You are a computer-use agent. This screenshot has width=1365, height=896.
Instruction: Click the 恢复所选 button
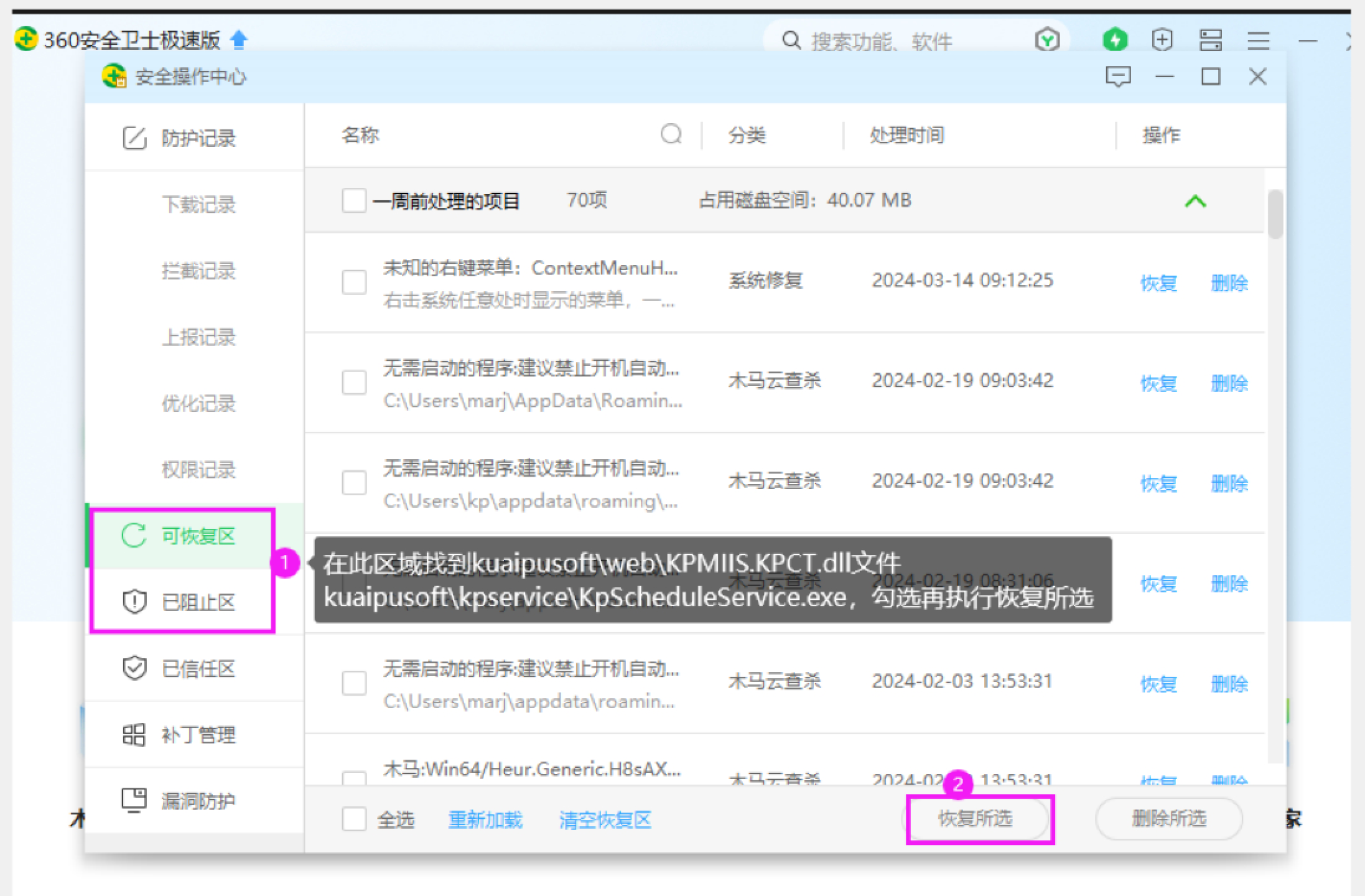point(975,819)
